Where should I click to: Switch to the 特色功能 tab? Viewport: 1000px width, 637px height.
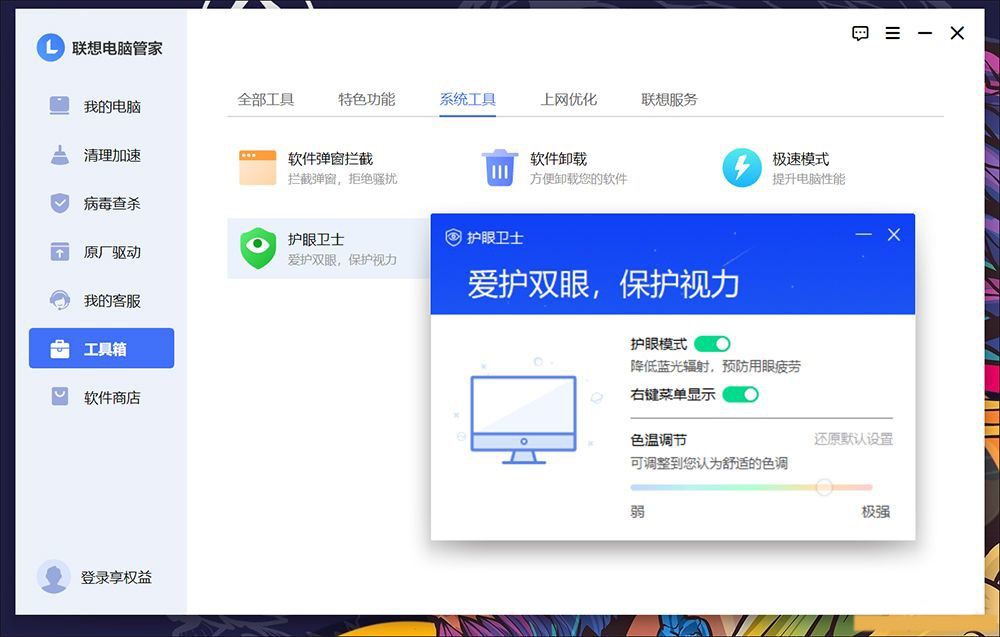[x=367, y=99]
